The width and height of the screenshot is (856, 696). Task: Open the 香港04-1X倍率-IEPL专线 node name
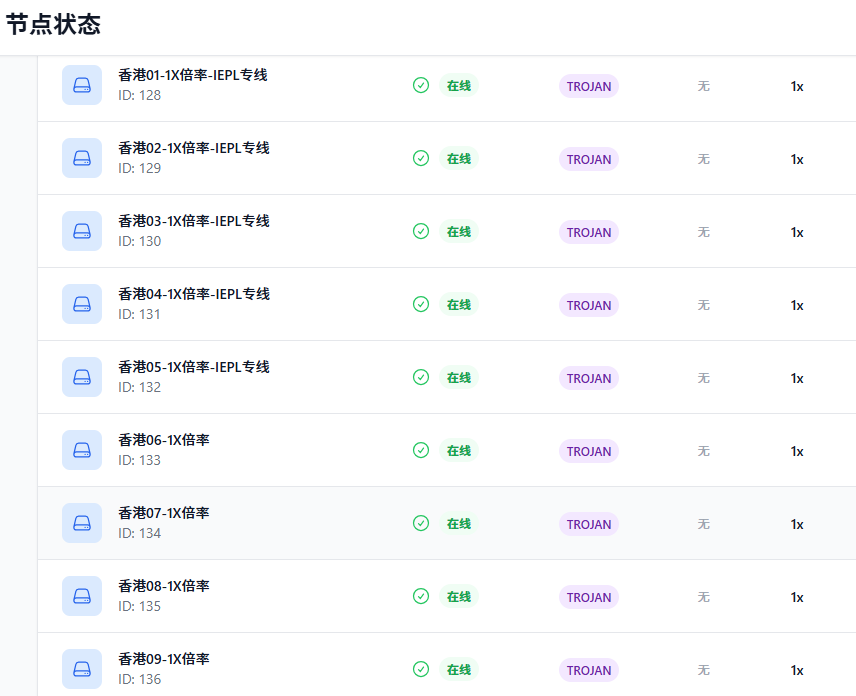click(x=194, y=294)
